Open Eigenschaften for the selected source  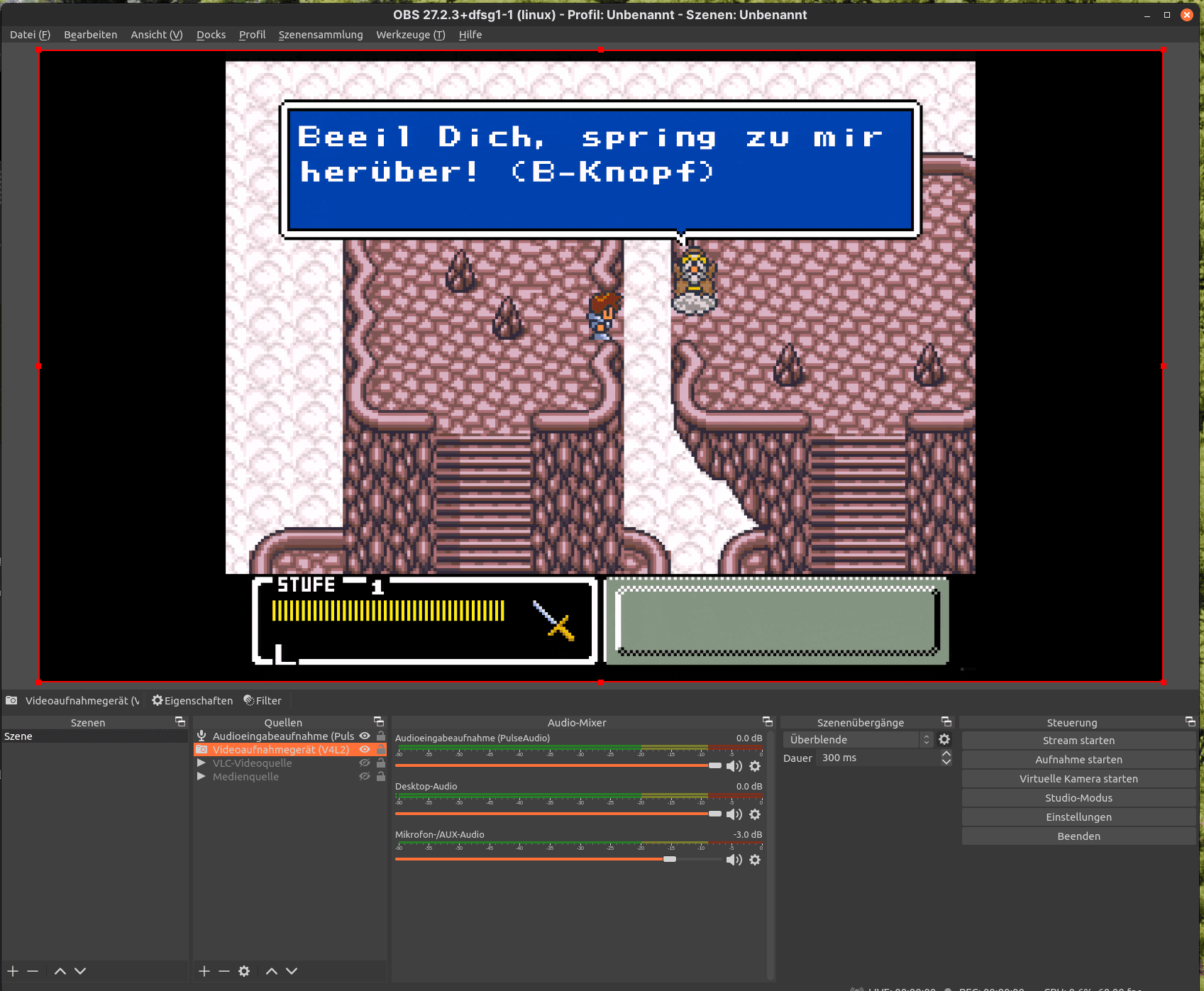click(x=192, y=701)
